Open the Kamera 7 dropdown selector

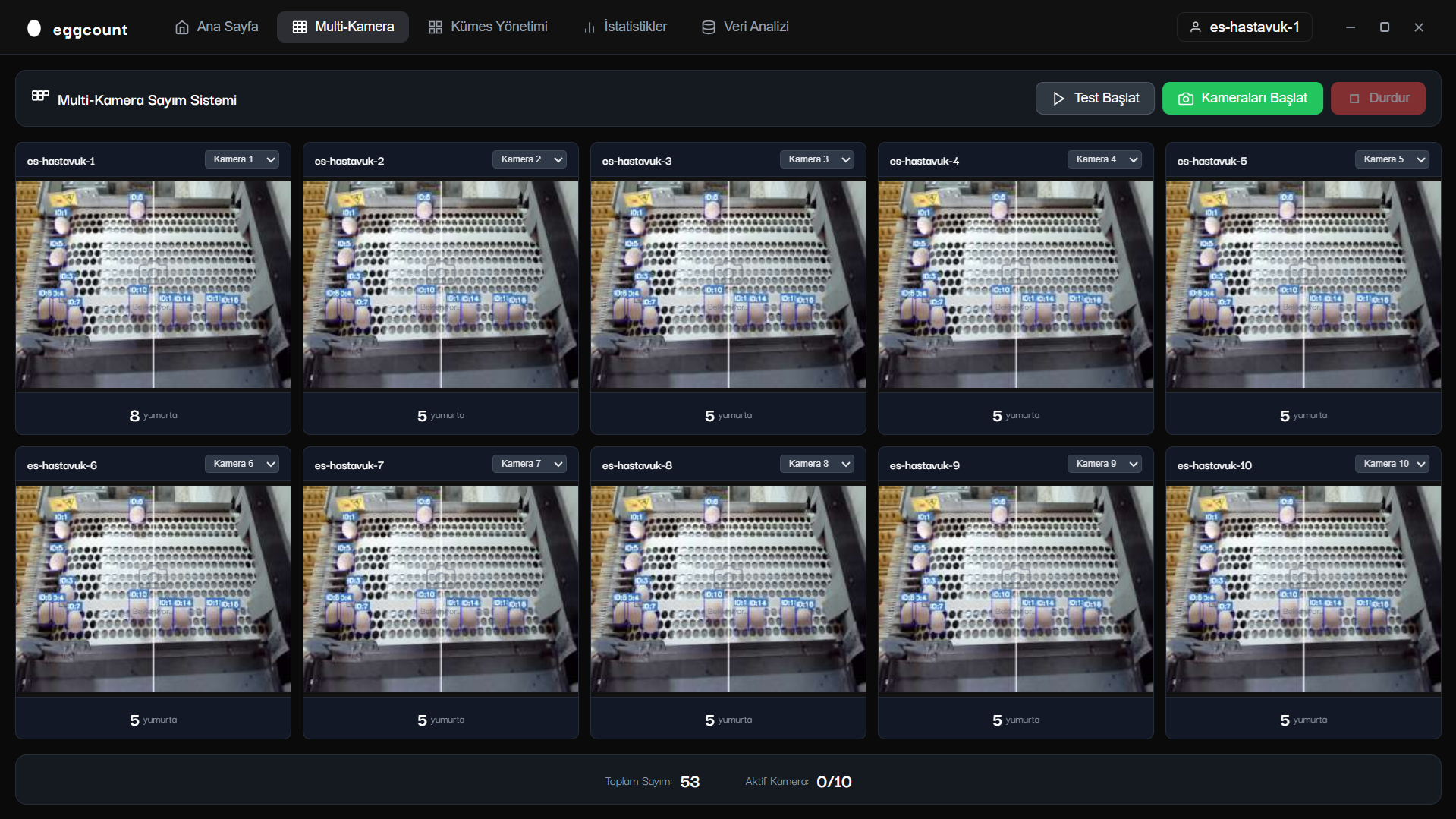[x=529, y=464]
